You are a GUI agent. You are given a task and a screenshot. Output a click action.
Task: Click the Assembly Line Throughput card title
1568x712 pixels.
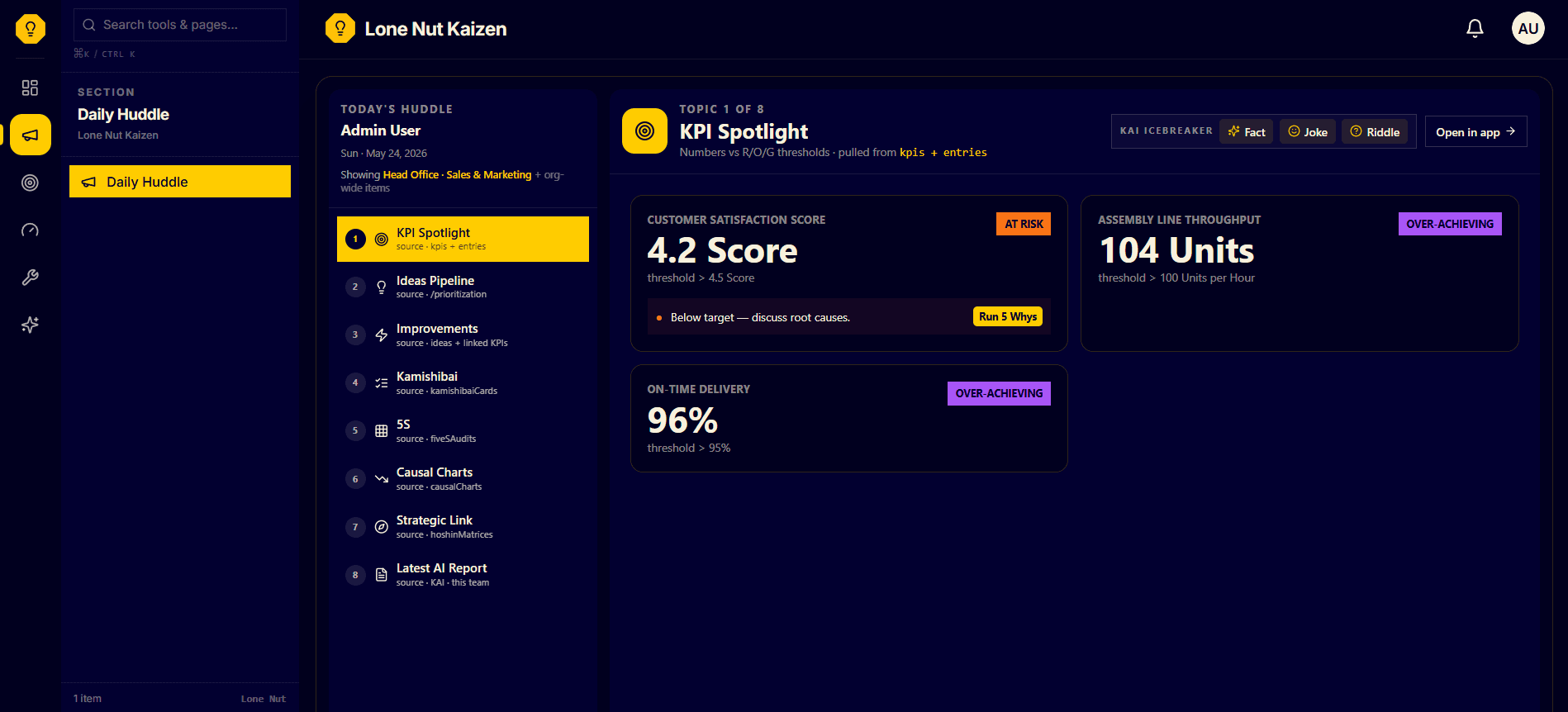(x=1179, y=220)
